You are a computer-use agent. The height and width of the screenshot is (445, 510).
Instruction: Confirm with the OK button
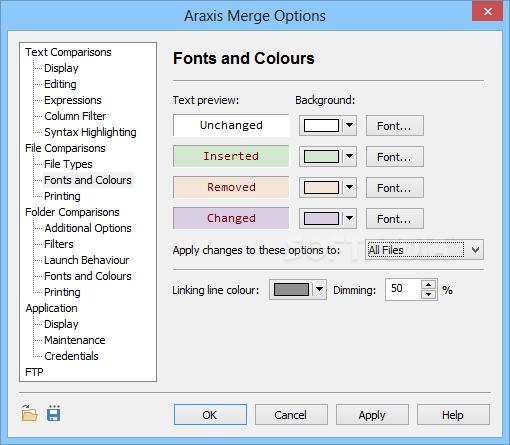(x=210, y=415)
